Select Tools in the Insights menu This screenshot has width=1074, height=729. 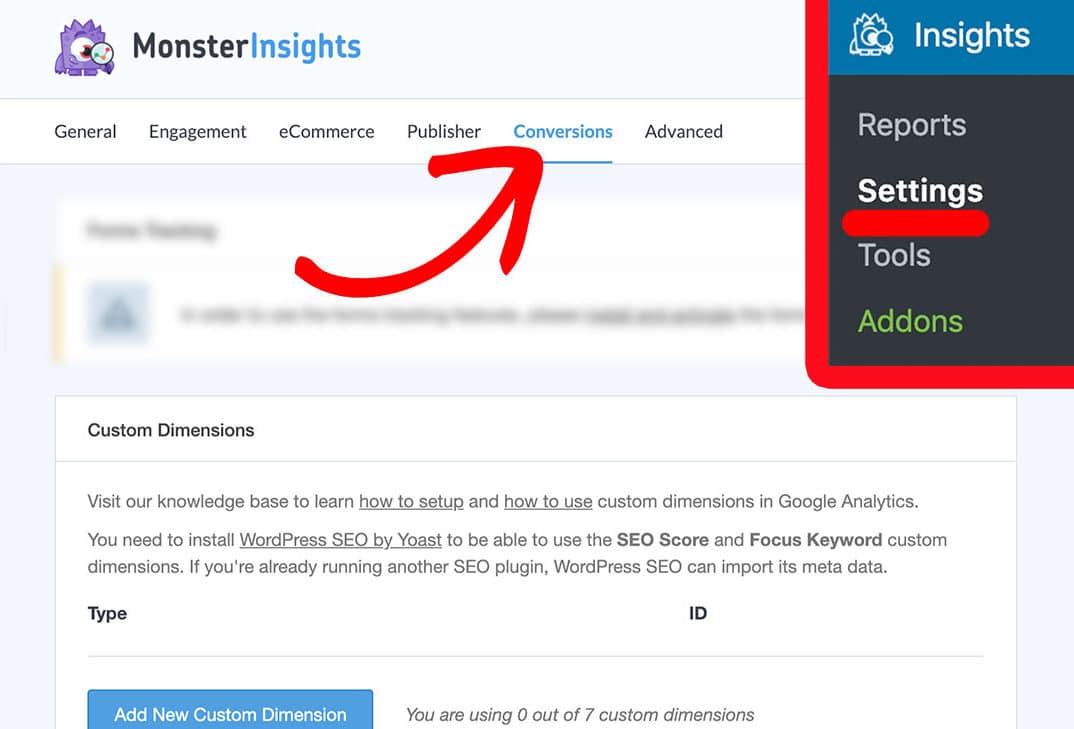[x=894, y=256]
